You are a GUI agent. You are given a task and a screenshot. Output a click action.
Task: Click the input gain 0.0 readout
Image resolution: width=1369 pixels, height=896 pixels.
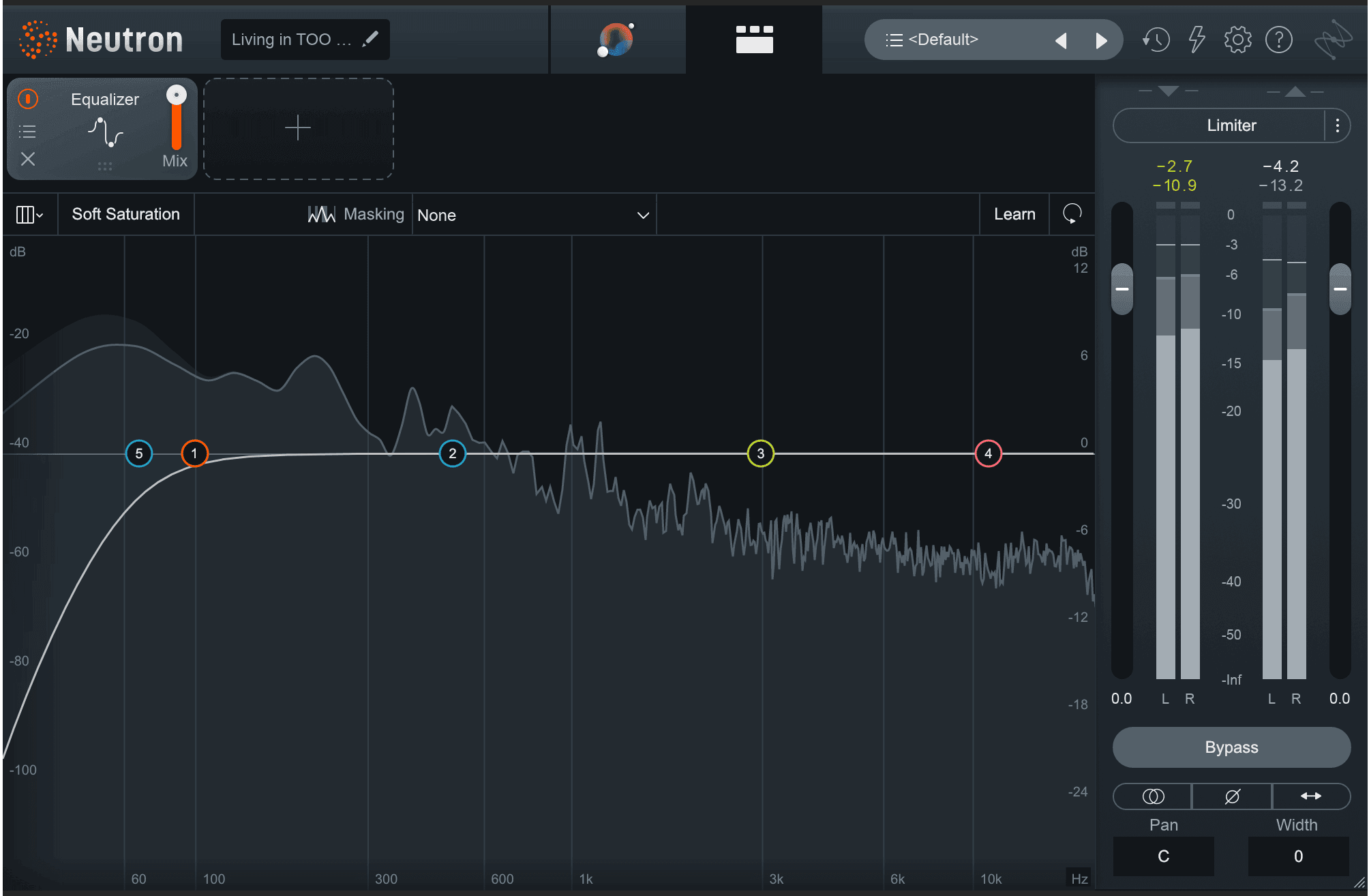pyautogui.click(x=1122, y=699)
